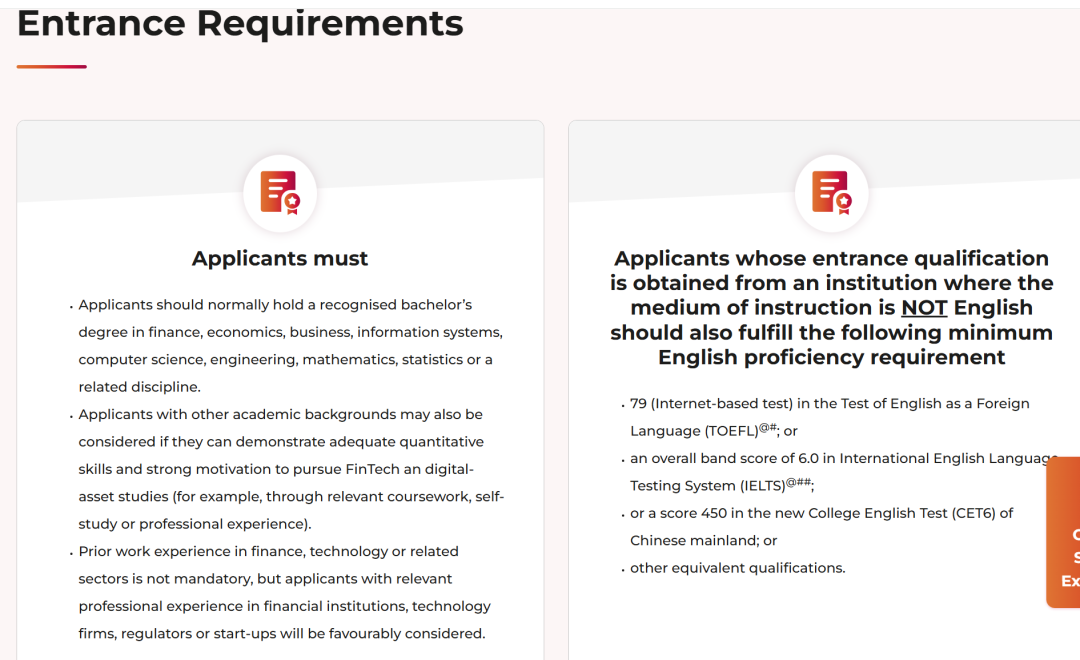Click the English proficiency requirement card heading
The height and width of the screenshot is (660, 1080).
pyautogui.click(x=831, y=307)
